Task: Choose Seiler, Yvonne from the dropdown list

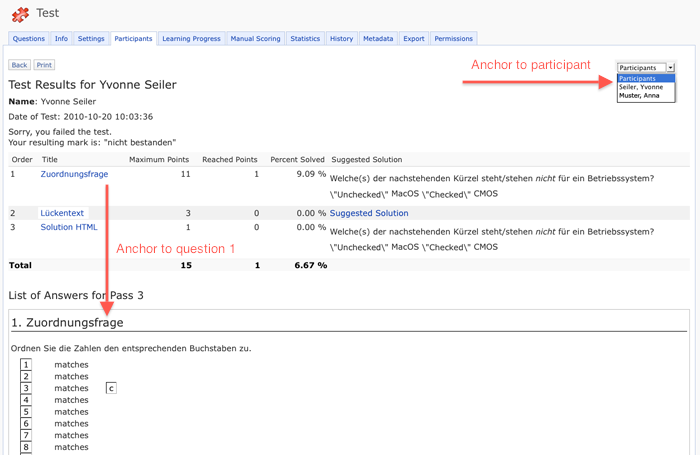Action: point(641,87)
